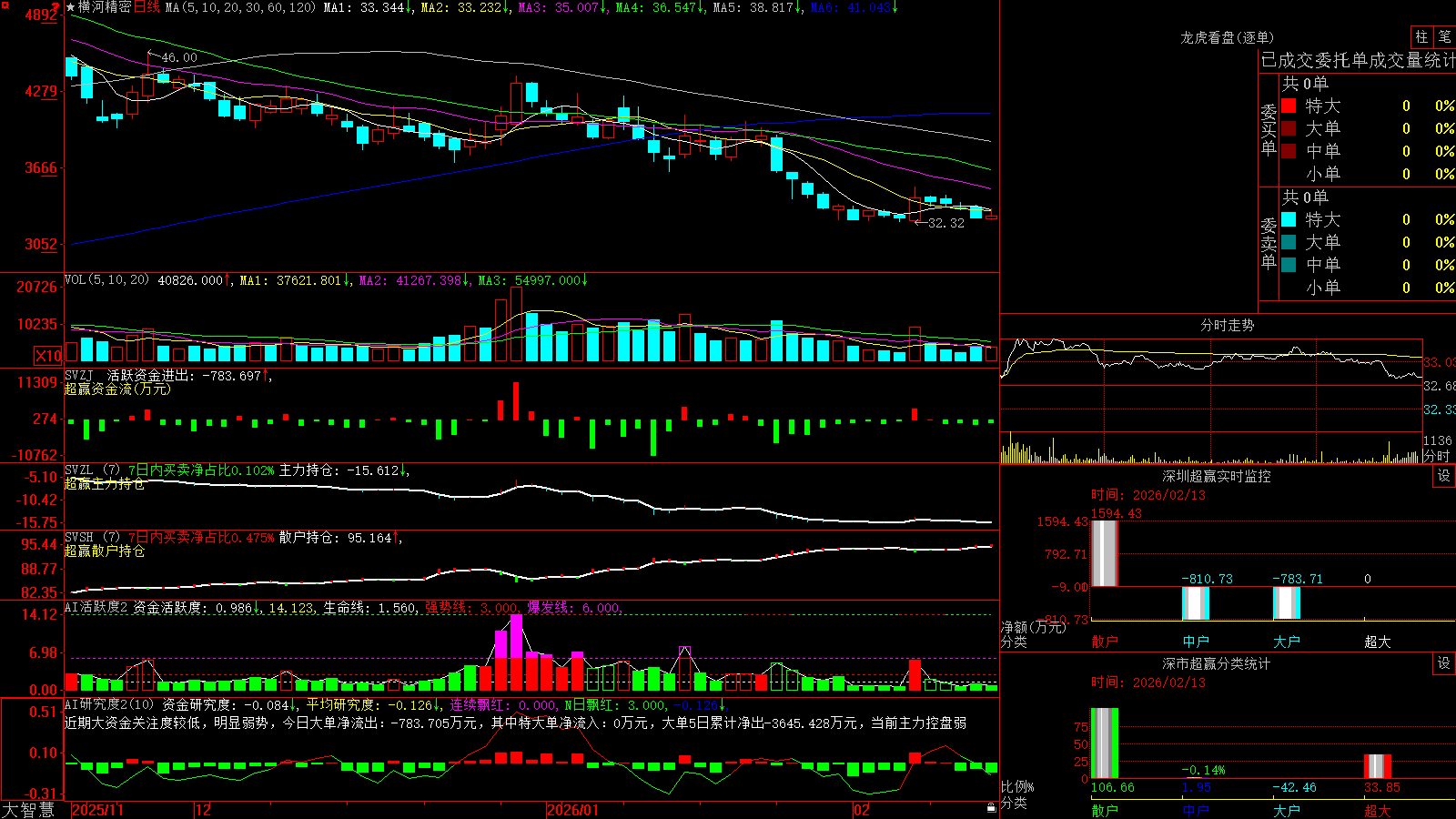Click the teal 大单 sell-order swatch
The height and width of the screenshot is (819, 1456).
point(1289,242)
